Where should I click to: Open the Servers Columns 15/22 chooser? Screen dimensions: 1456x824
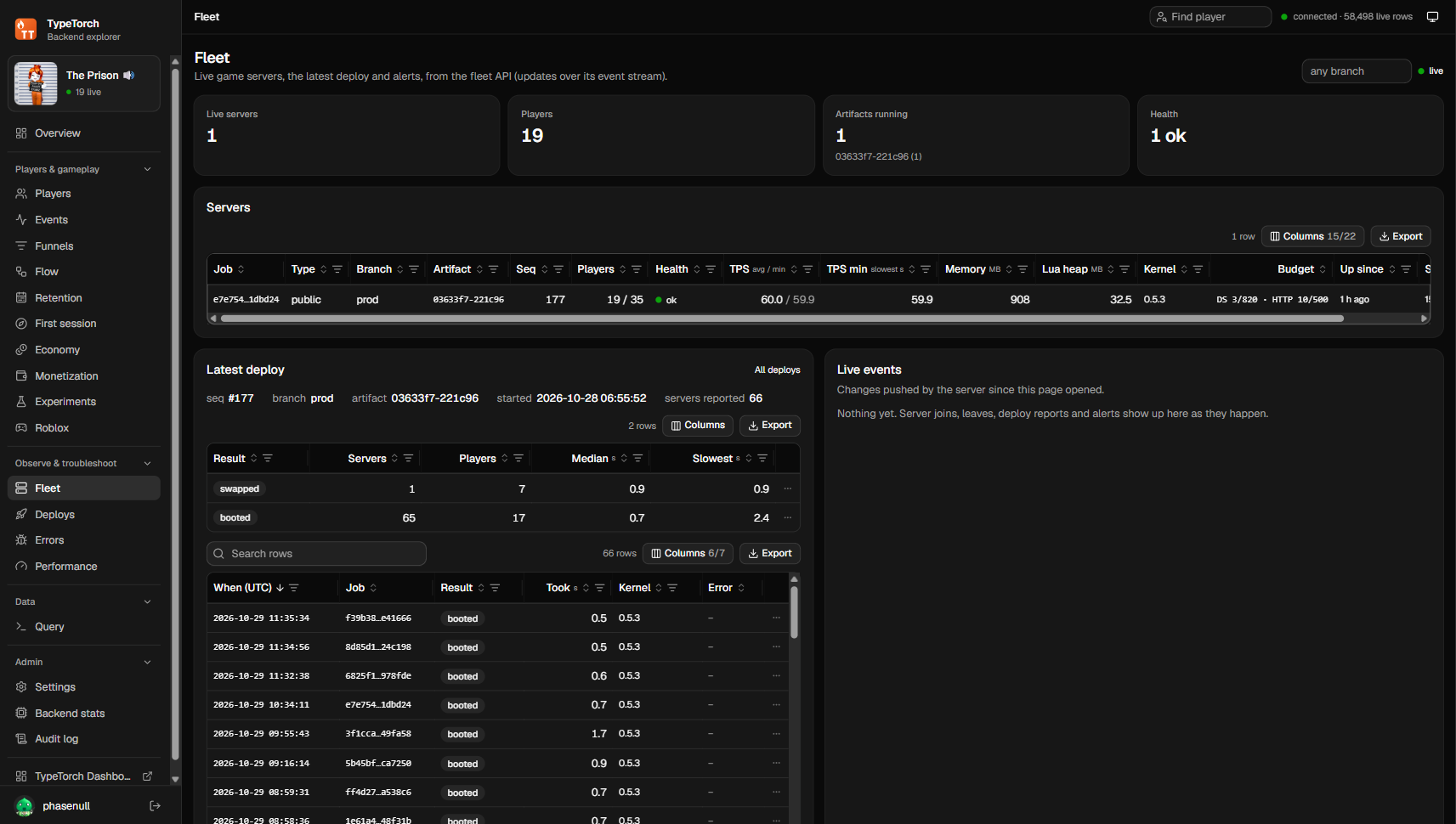(1312, 236)
